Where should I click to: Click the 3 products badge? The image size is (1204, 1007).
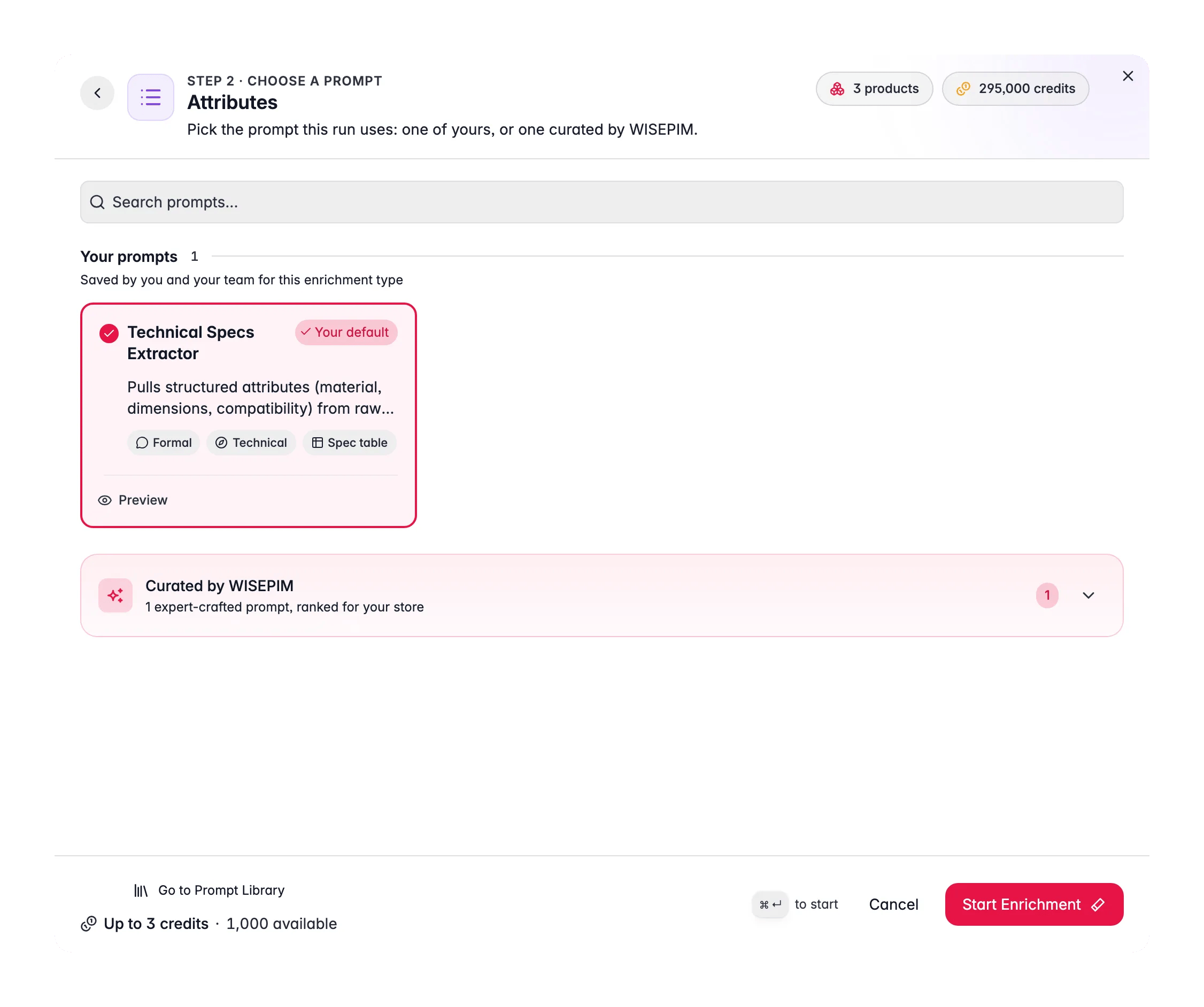pyautogui.click(x=874, y=89)
